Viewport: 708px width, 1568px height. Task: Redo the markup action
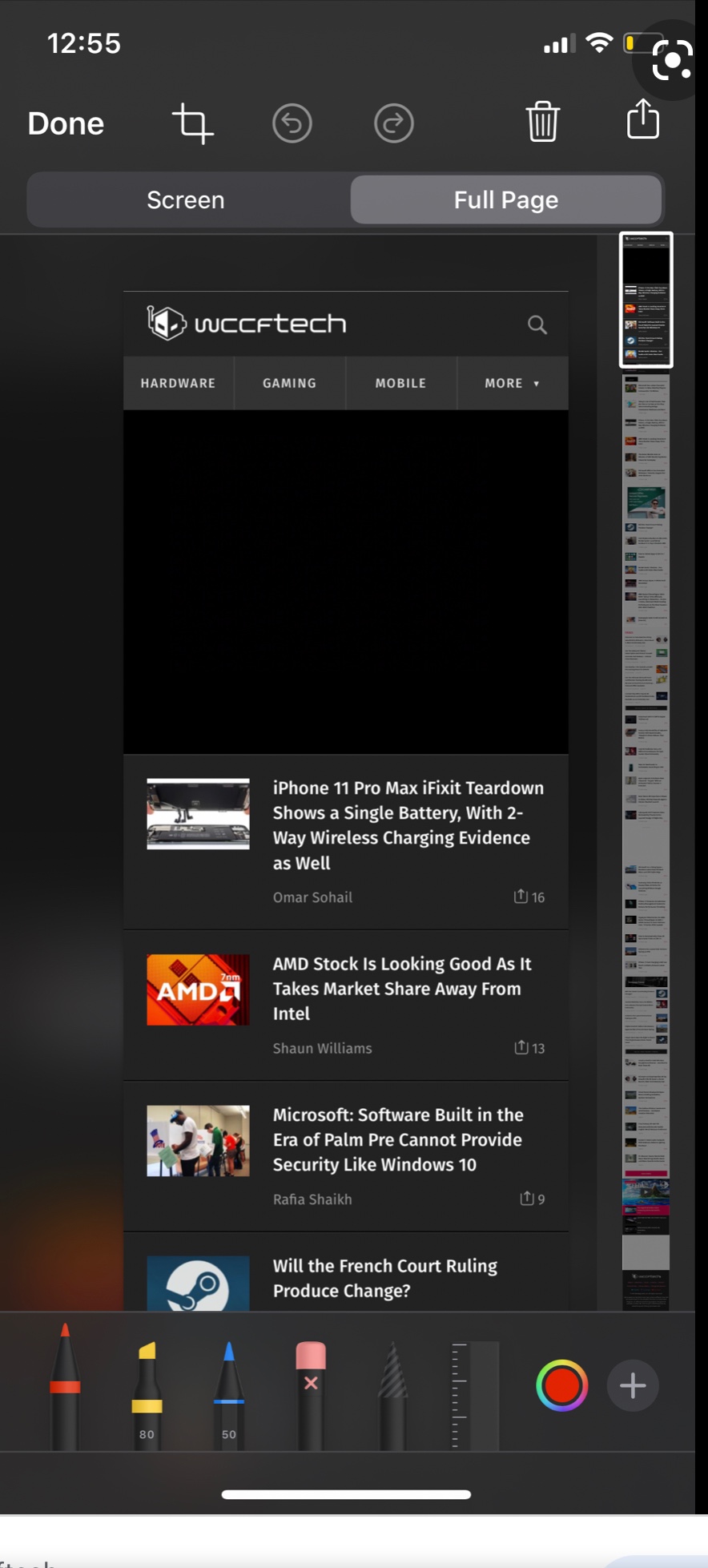[394, 123]
